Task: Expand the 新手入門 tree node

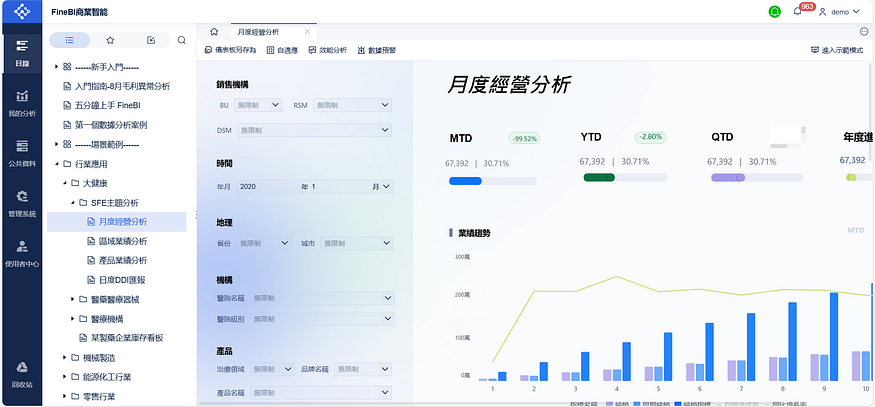Action: (x=56, y=67)
